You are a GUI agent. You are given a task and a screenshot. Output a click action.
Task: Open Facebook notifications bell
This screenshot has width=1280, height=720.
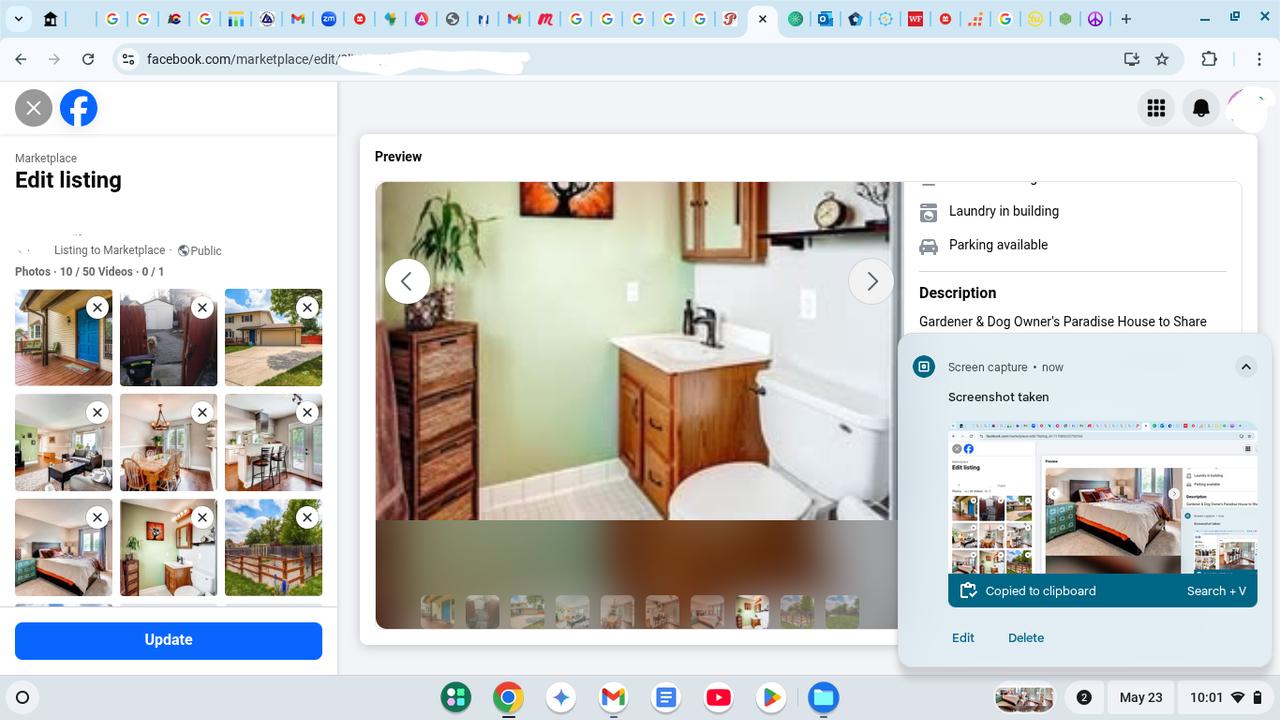pyautogui.click(x=1201, y=108)
